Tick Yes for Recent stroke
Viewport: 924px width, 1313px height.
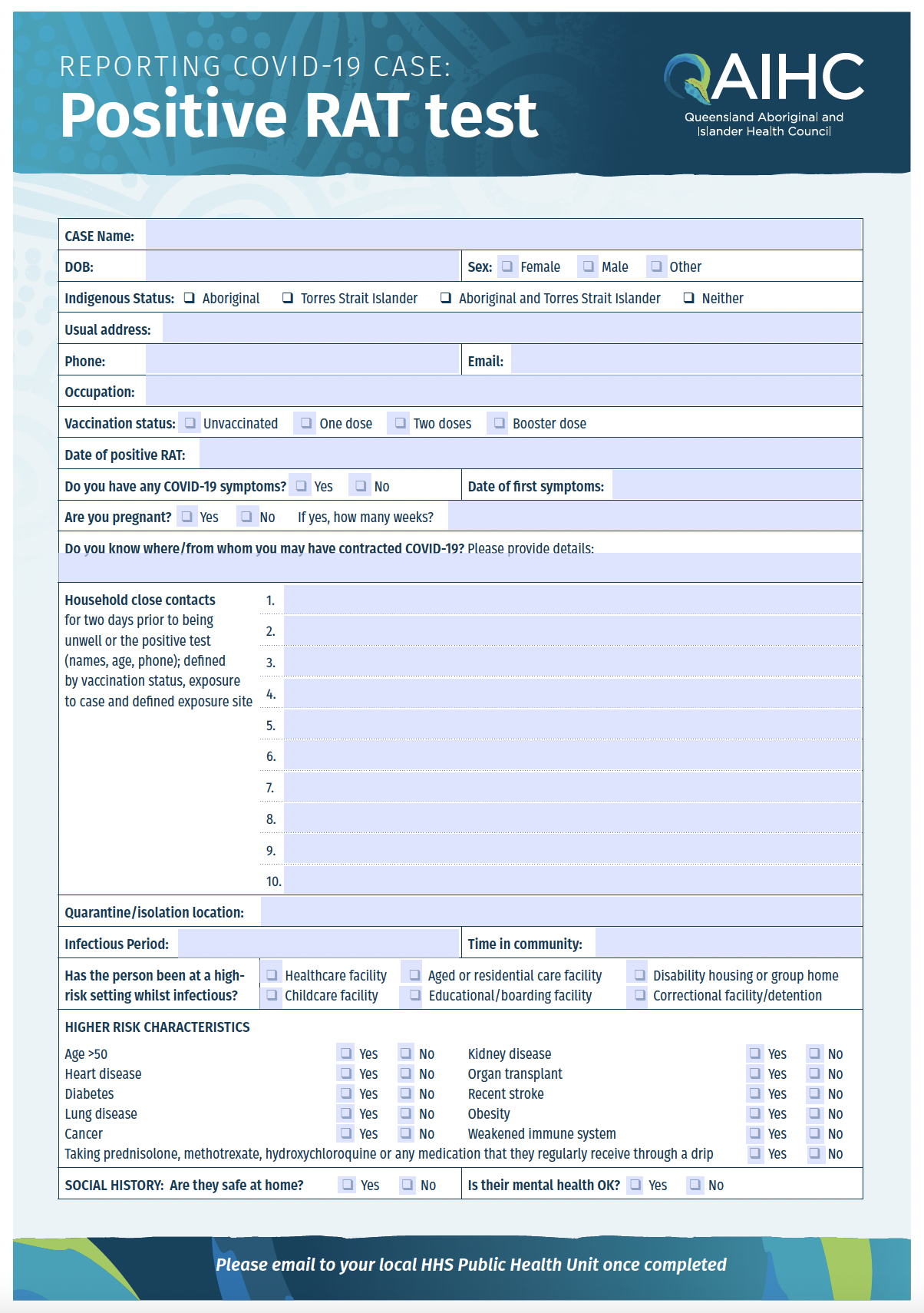coord(756,1093)
